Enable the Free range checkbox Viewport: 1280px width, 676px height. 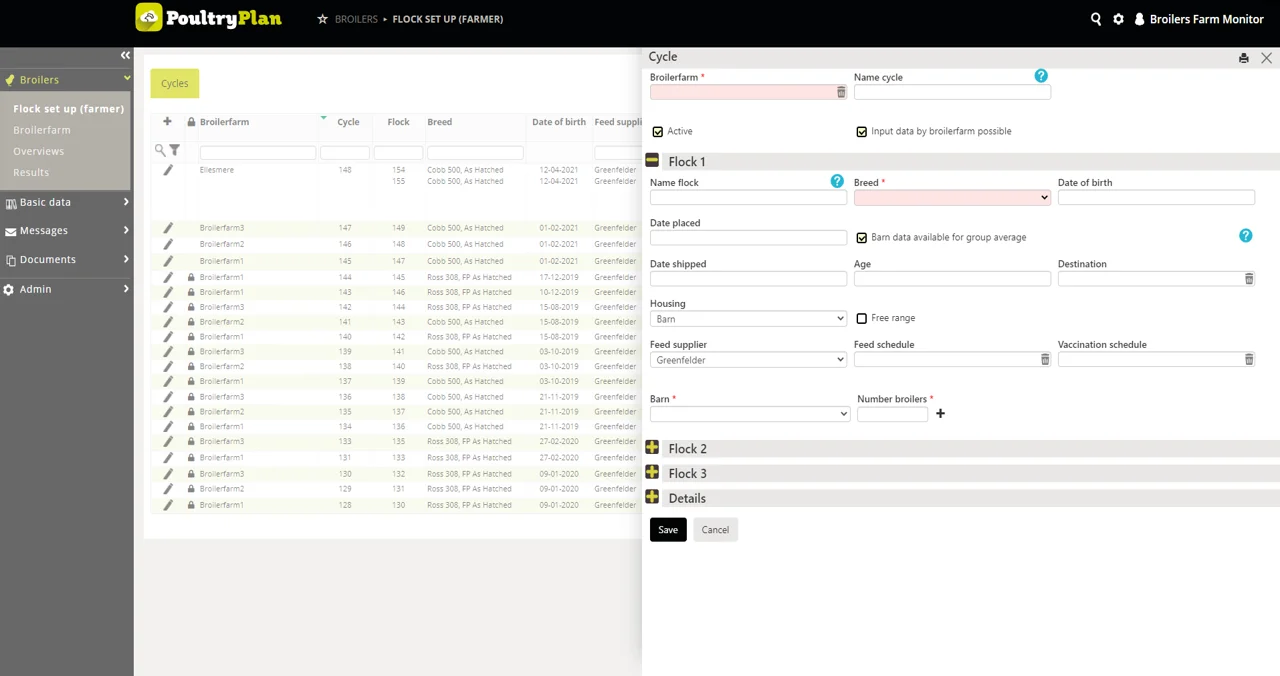[x=861, y=319]
